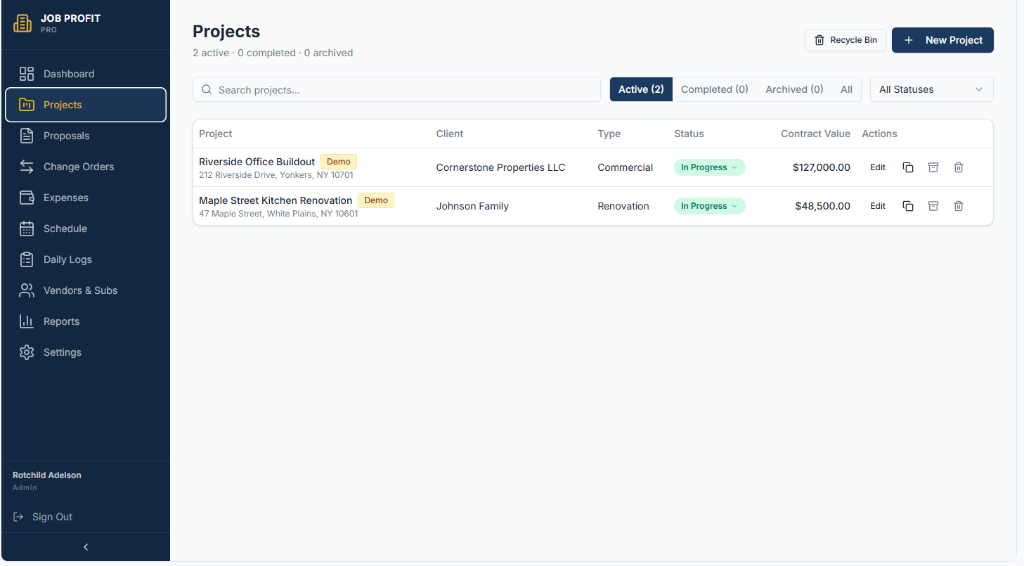Click the 47 Maple Street address text

click(278, 213)
